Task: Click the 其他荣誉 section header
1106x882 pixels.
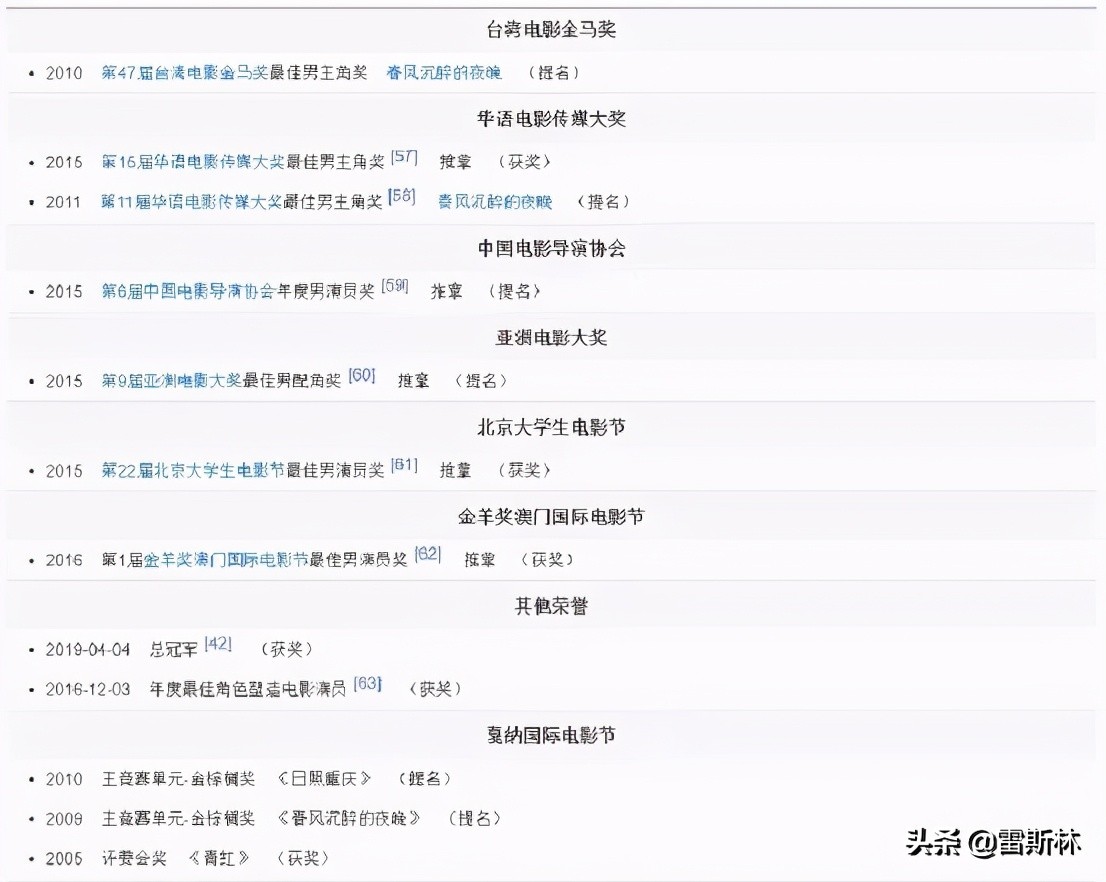Action: point(552,604)
